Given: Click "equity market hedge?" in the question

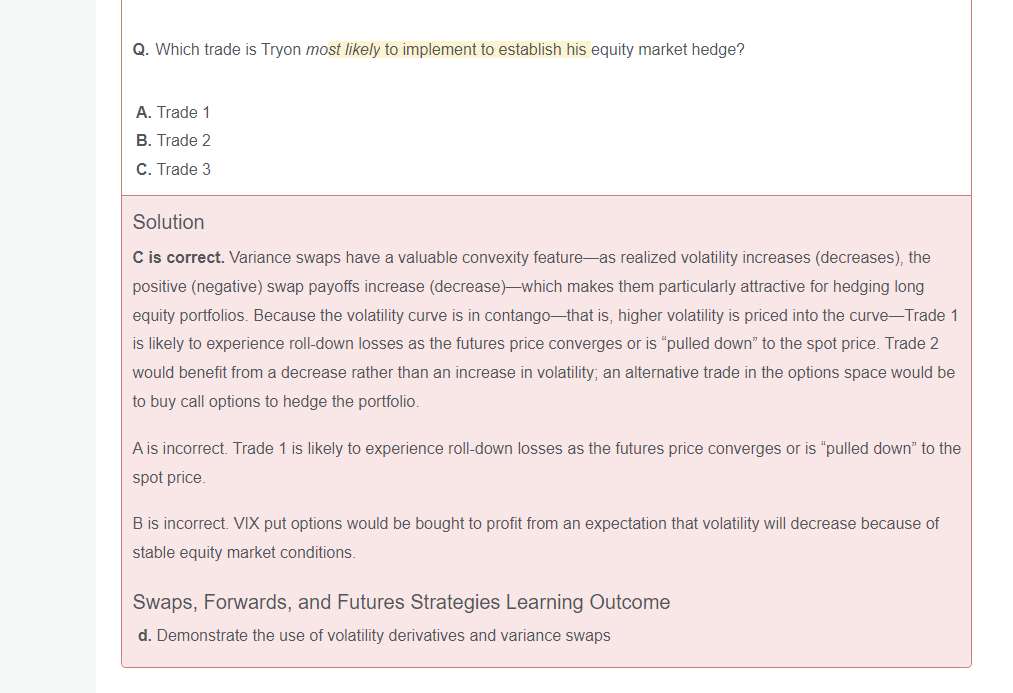Looking at the screenshot, I should (x=667, y=50).
